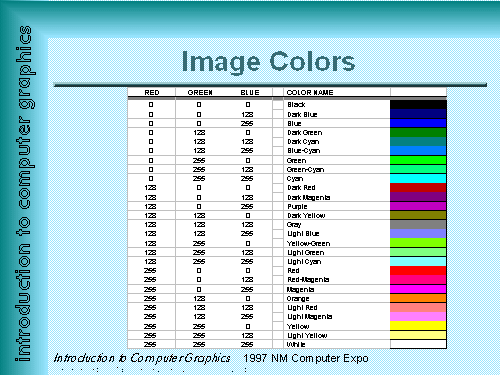500x375 pixels.
Task: Click the Image Colors slide title
Action: pos(268,62)
